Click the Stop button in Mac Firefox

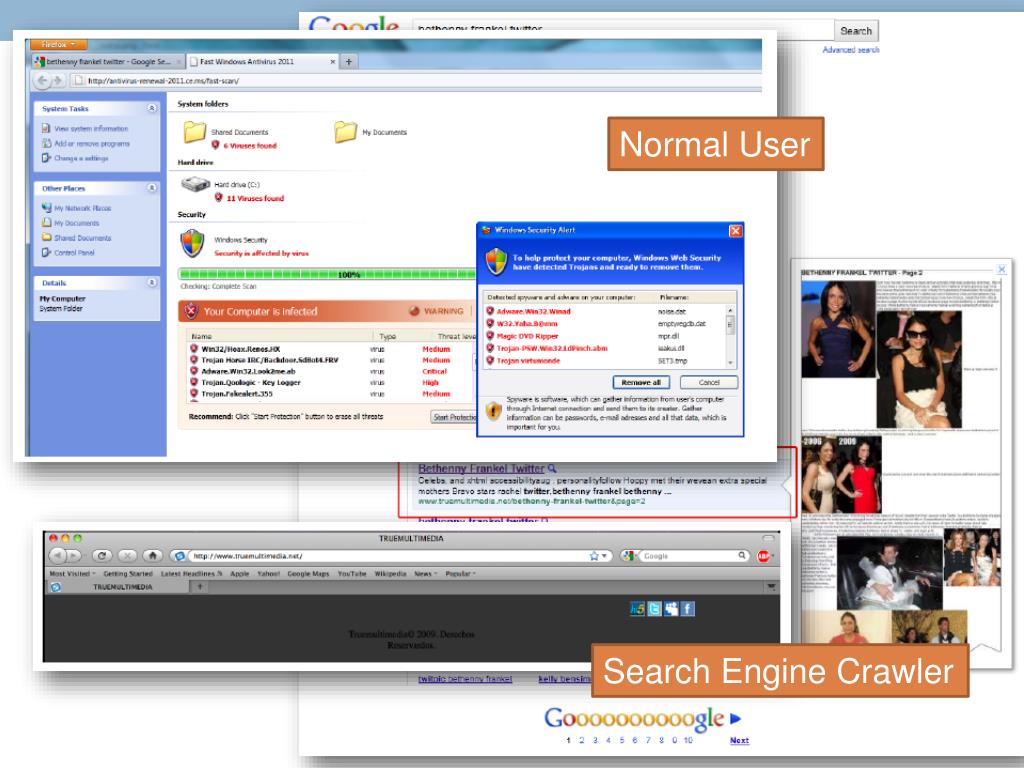pos(127,556)
